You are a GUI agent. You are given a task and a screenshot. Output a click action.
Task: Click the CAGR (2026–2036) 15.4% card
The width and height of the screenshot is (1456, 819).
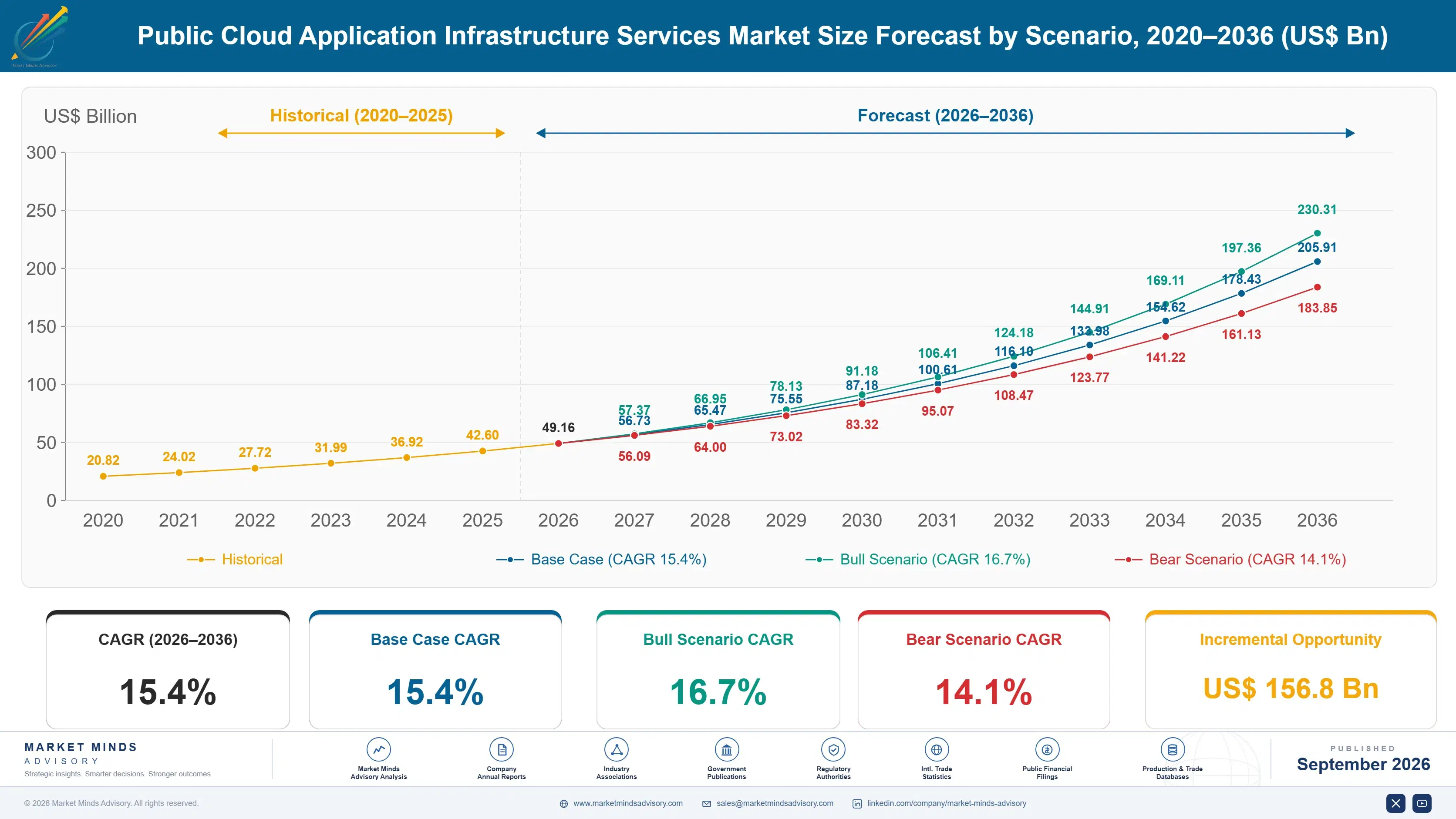[168, 670]
